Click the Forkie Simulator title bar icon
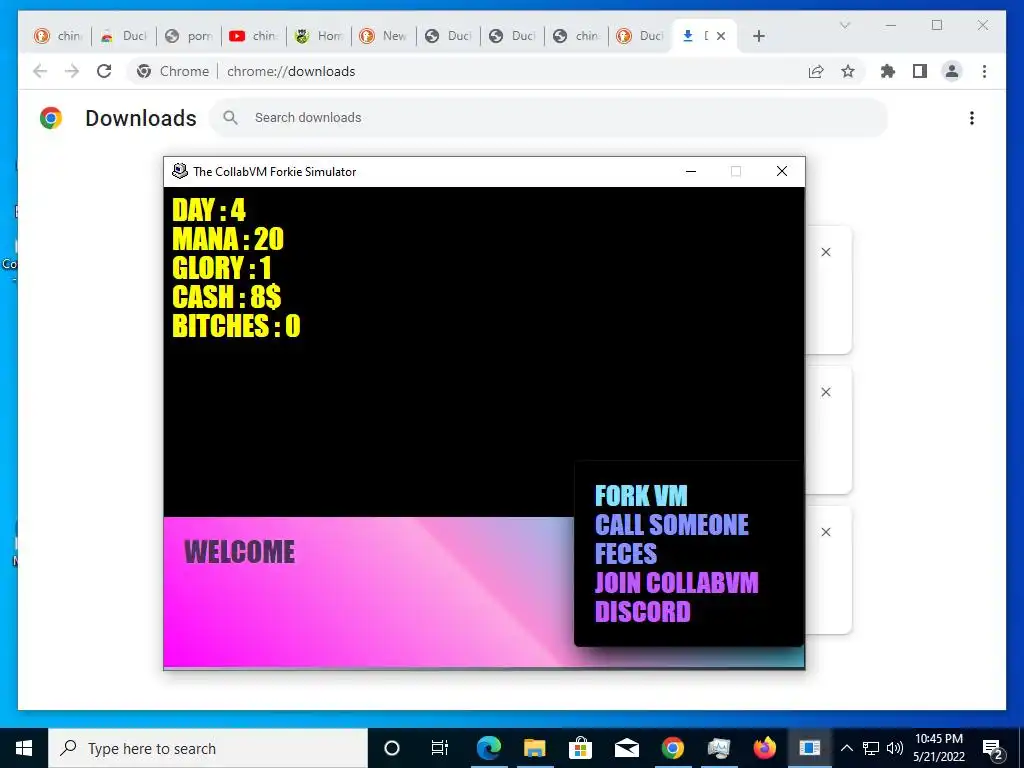Screen dimensions: 1024x768 tap(180, 171)
